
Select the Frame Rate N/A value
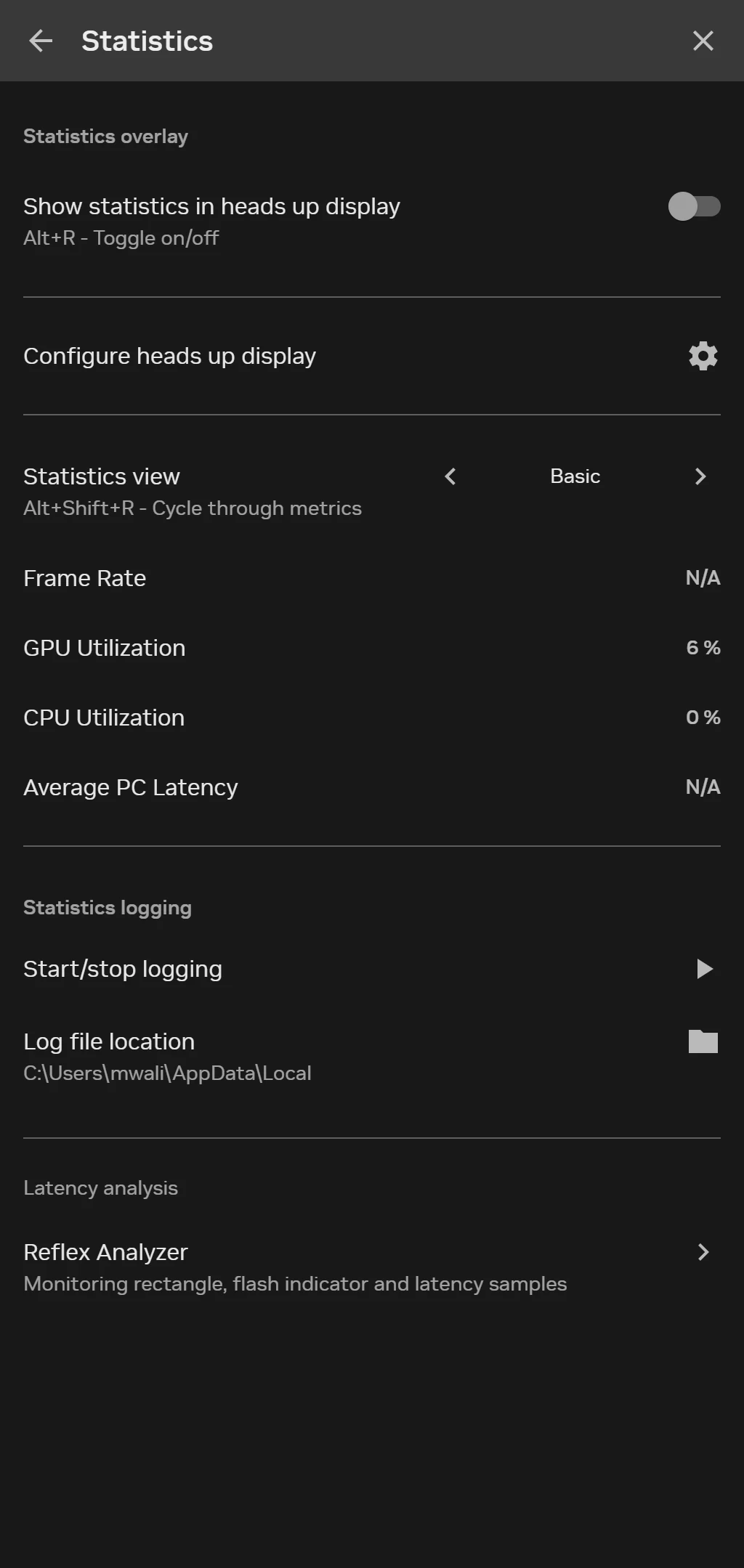click(703, 578)
